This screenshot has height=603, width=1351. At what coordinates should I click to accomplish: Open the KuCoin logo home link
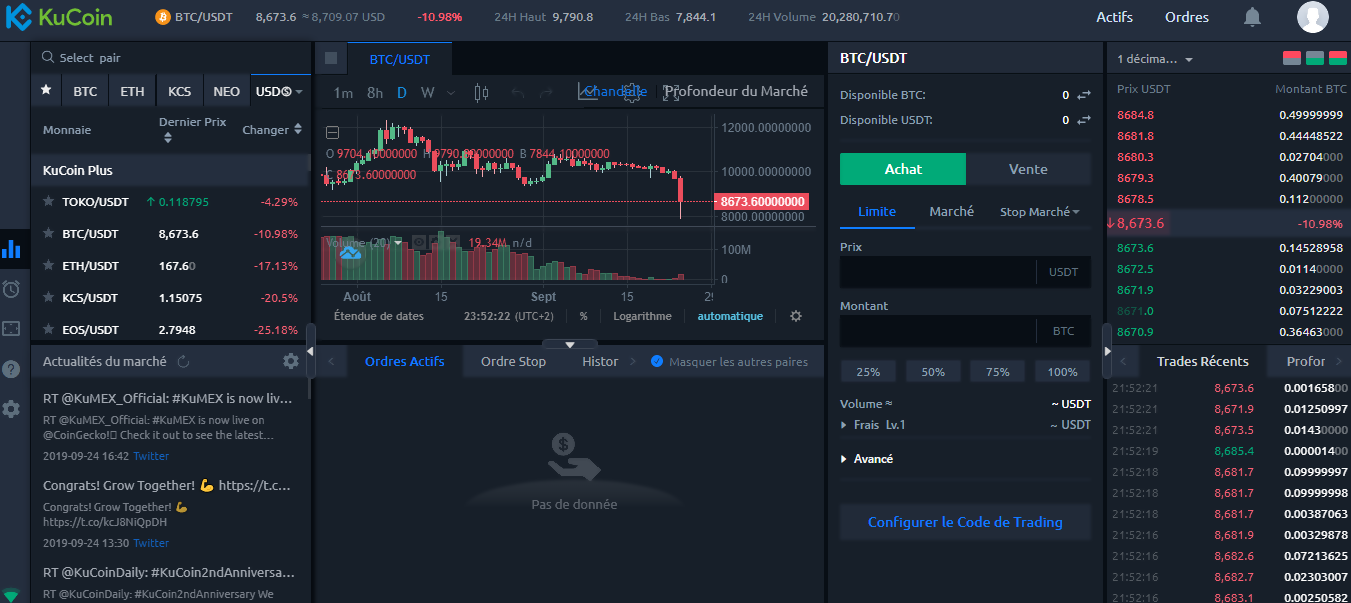pyautogui.click(x=59, y=17)
